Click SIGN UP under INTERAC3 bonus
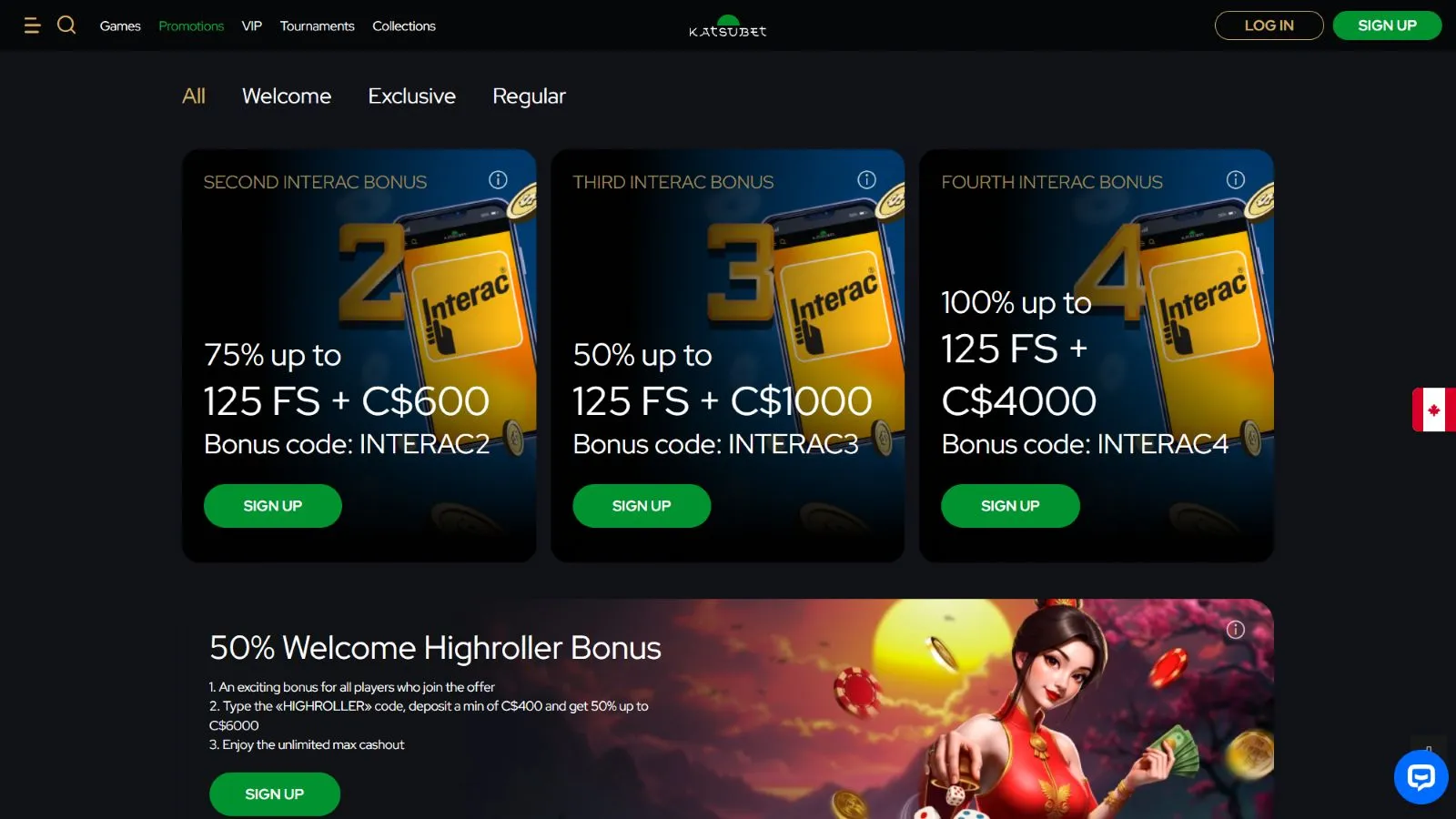This screenshot has height=819, width=1456. click(x=642, y=506)
